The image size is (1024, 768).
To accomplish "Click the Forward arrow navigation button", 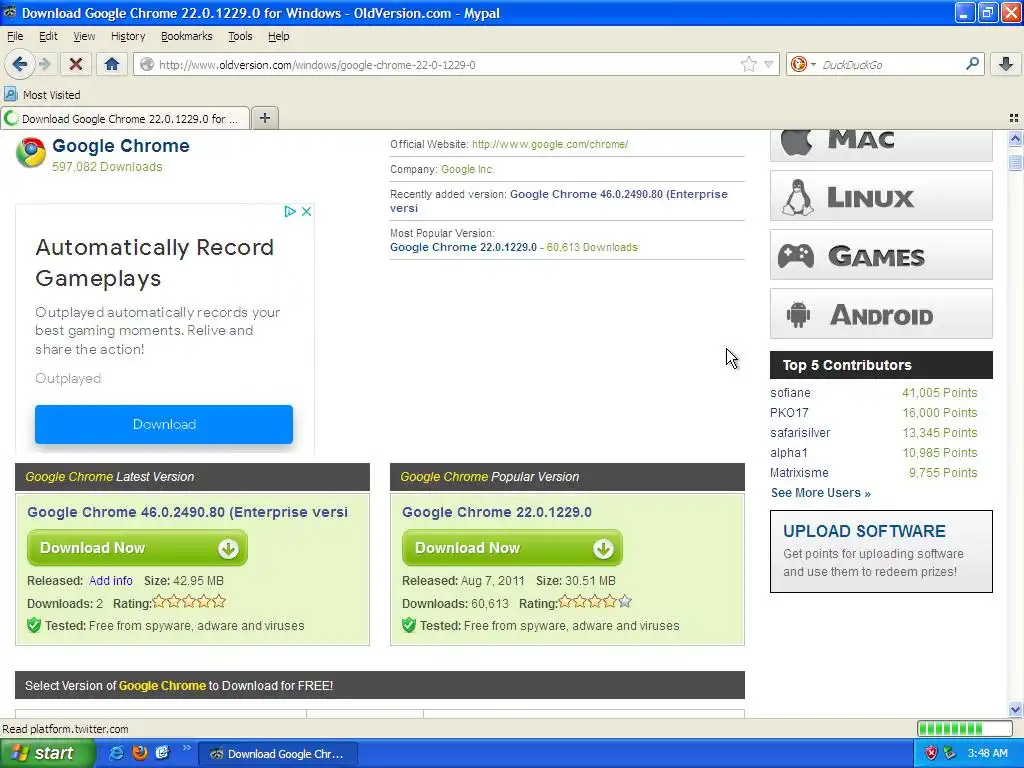I will click(x=44, y=64).
